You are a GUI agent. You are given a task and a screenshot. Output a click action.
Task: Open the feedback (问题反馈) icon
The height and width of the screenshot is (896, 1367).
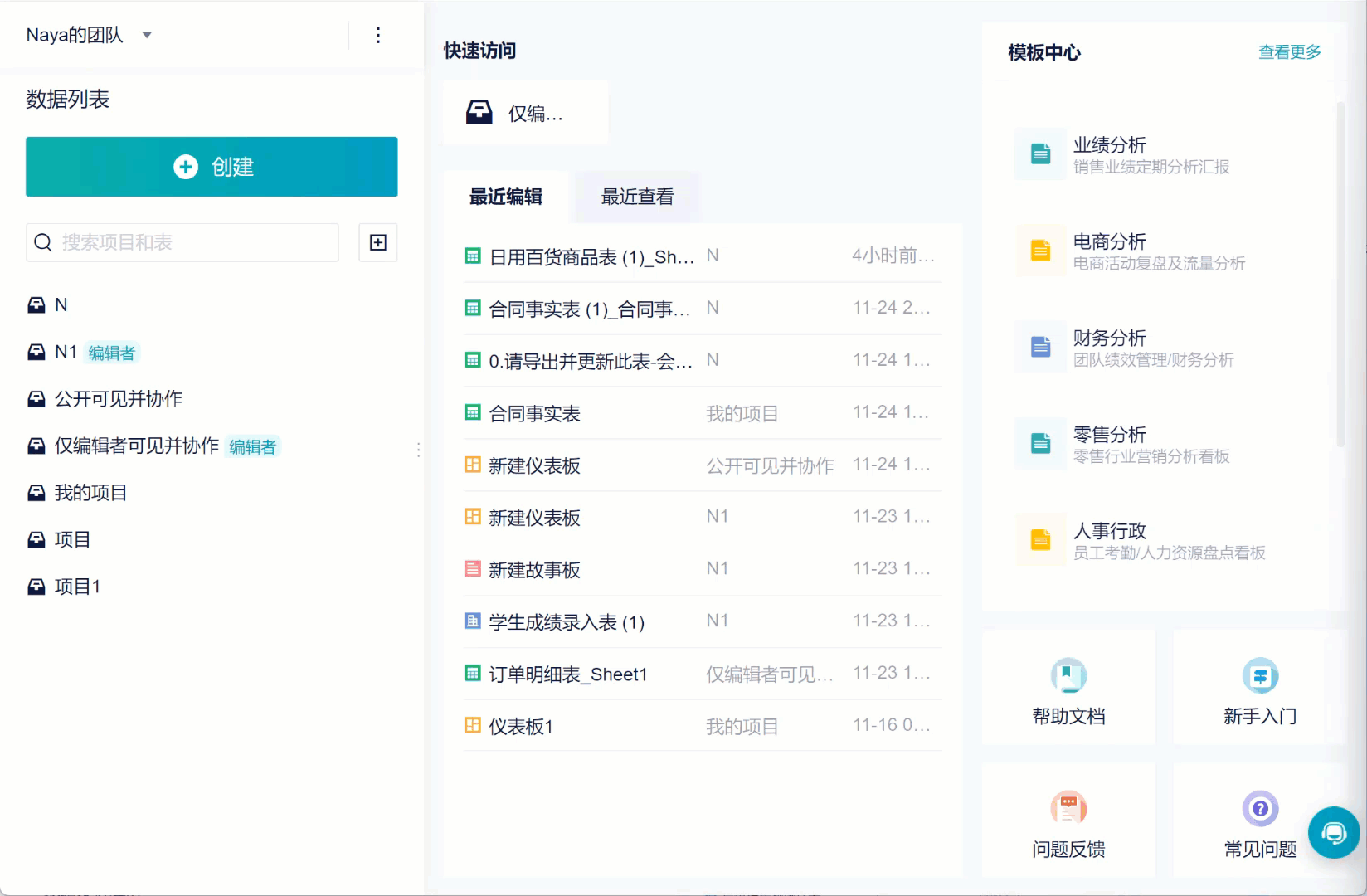tap(1068, 808)
